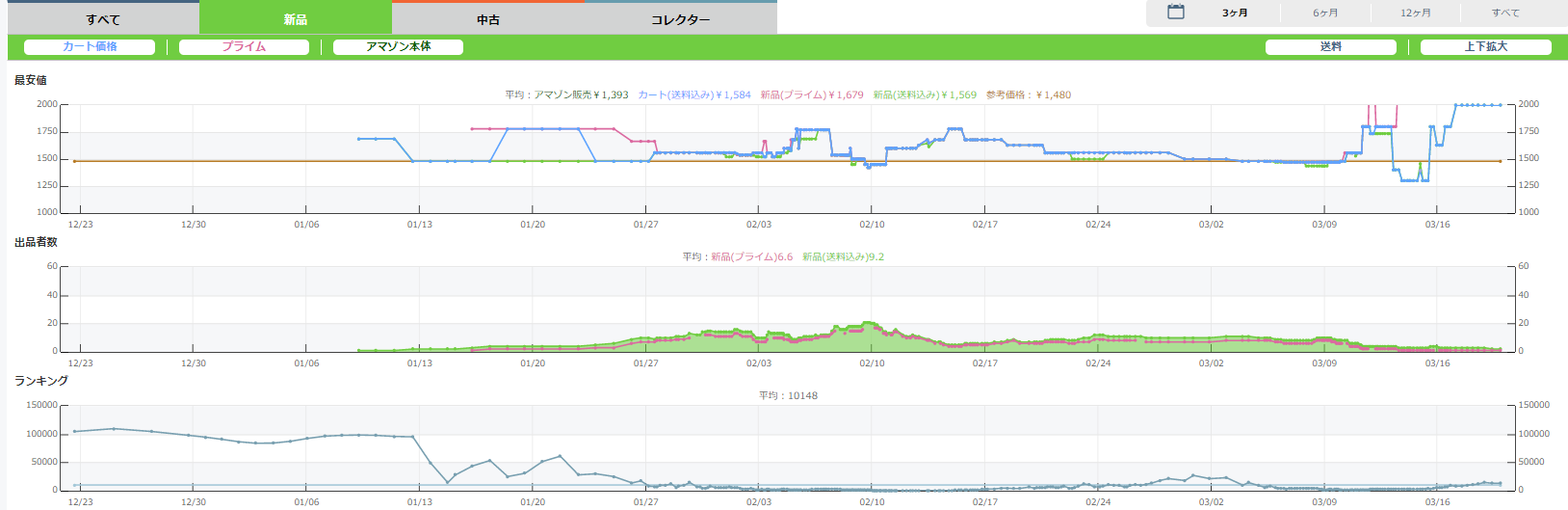Select the すべて time range at right

(x=1505, y=13)
